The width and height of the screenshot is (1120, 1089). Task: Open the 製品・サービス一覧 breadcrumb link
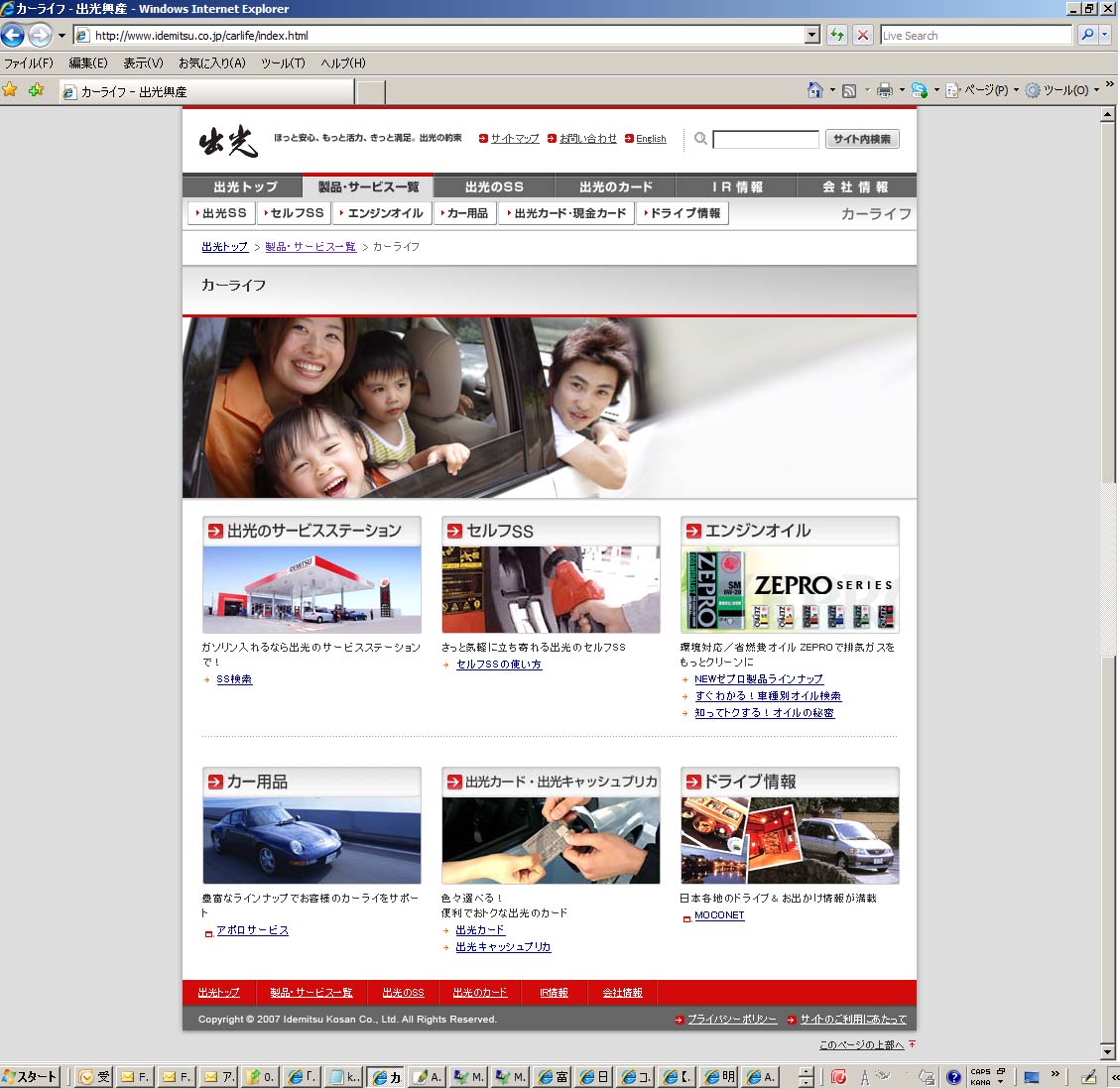(310, 246)
